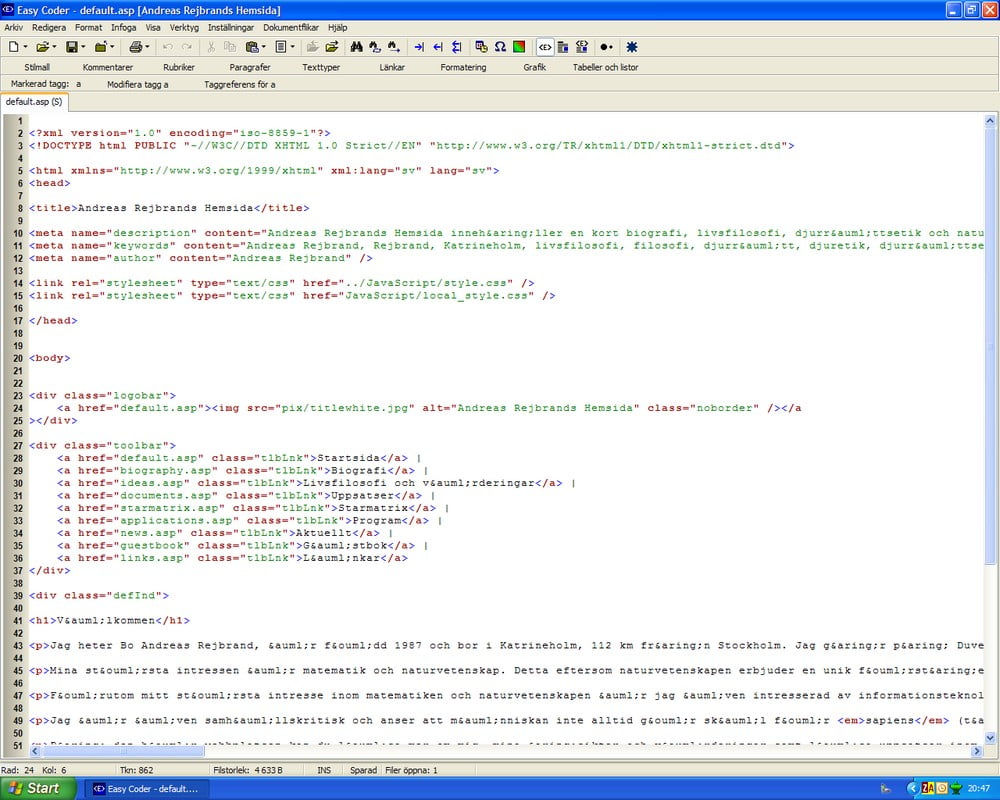1000x800 pixels.
Task: Click the Modifiera tagg a button
Action: pos(138,84)
